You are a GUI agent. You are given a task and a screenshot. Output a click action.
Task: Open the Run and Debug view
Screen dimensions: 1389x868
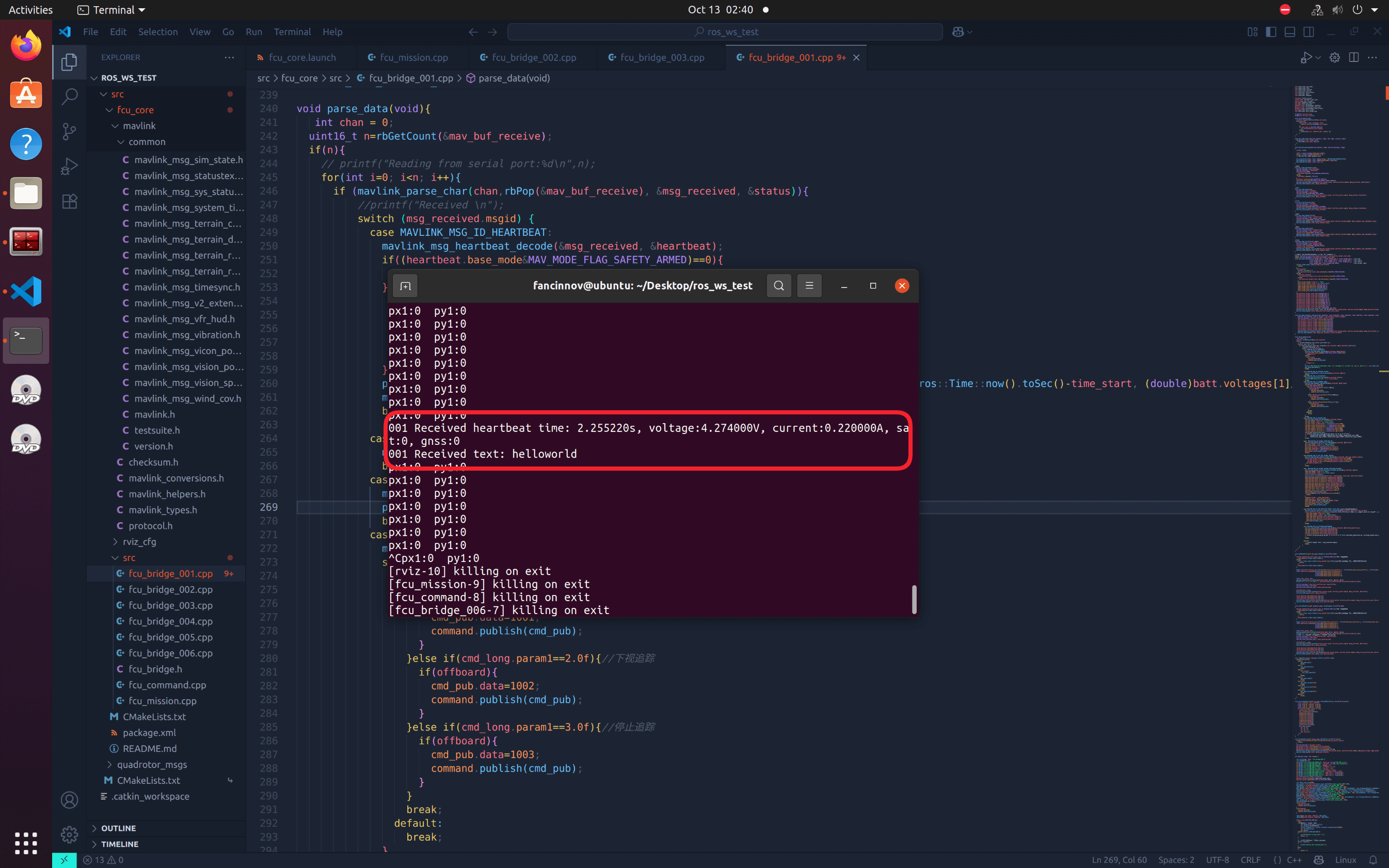pyautogui.click(x=70, y=167)
